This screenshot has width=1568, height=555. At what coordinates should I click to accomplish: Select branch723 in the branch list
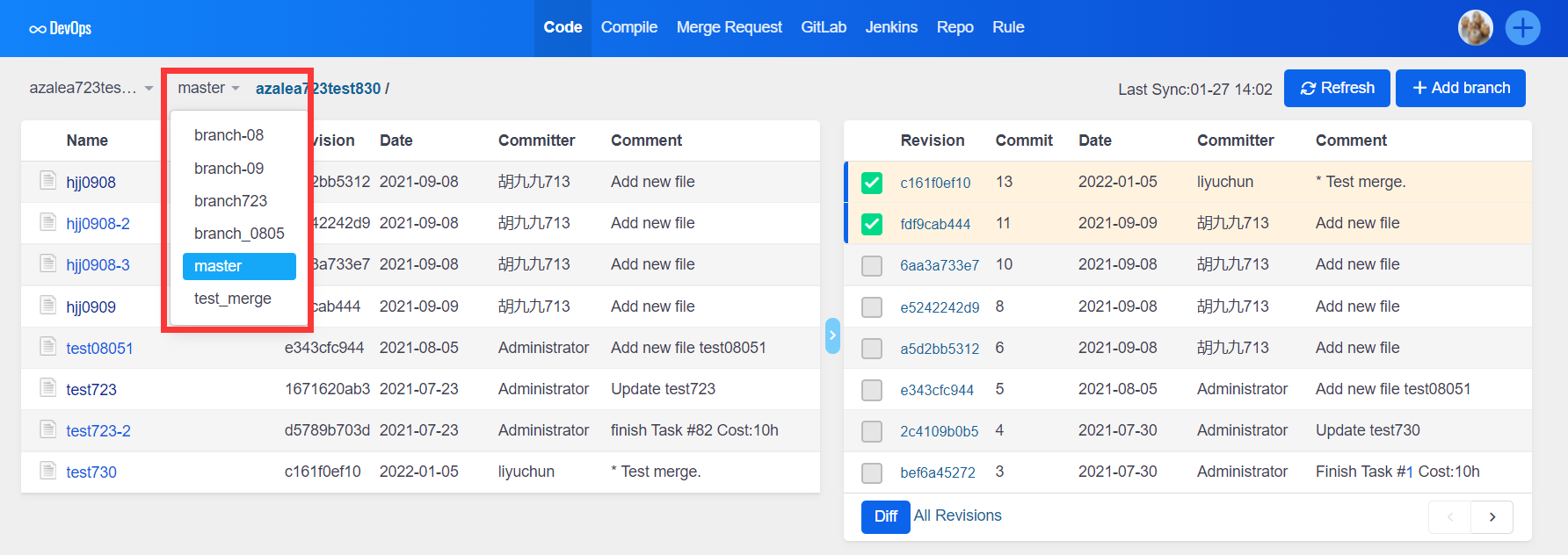(230, 201)
